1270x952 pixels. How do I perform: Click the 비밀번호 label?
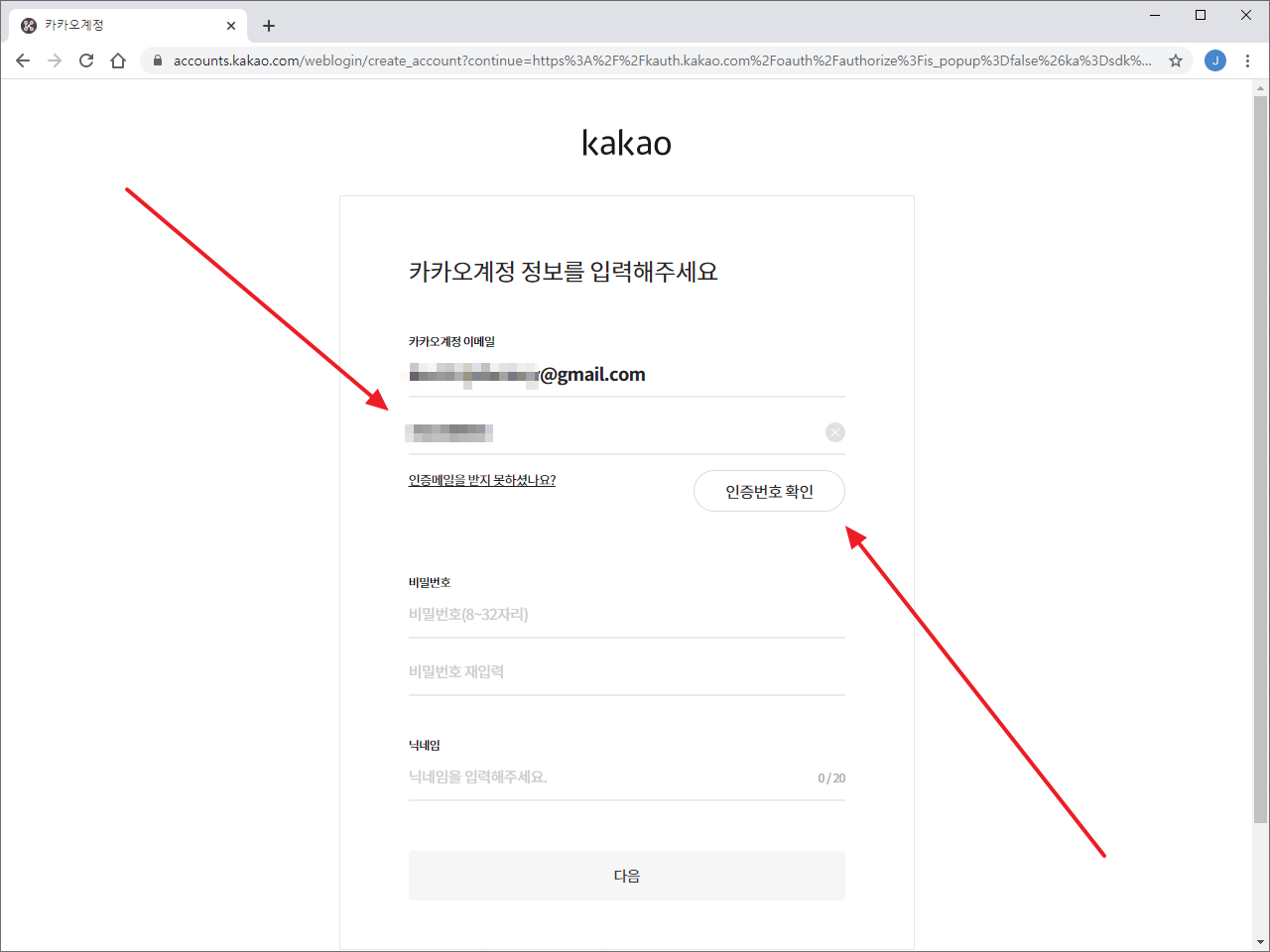[430, 582]
